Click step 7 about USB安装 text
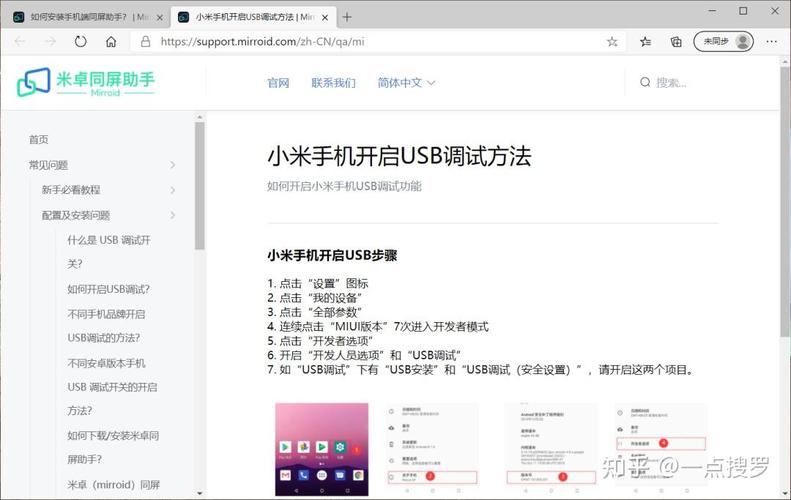The image size is (791, 500). coord(482,370)
